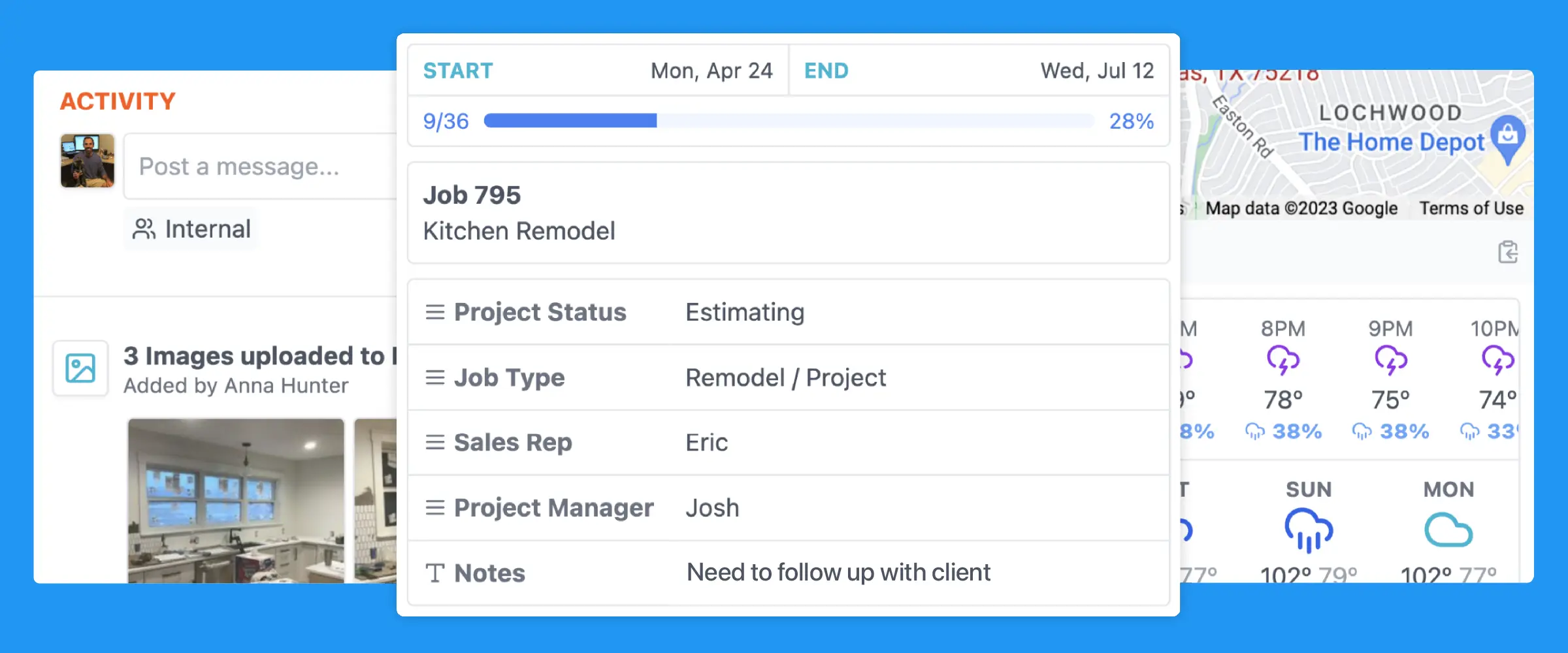Open the Terms of Use link

point(1471,208)
